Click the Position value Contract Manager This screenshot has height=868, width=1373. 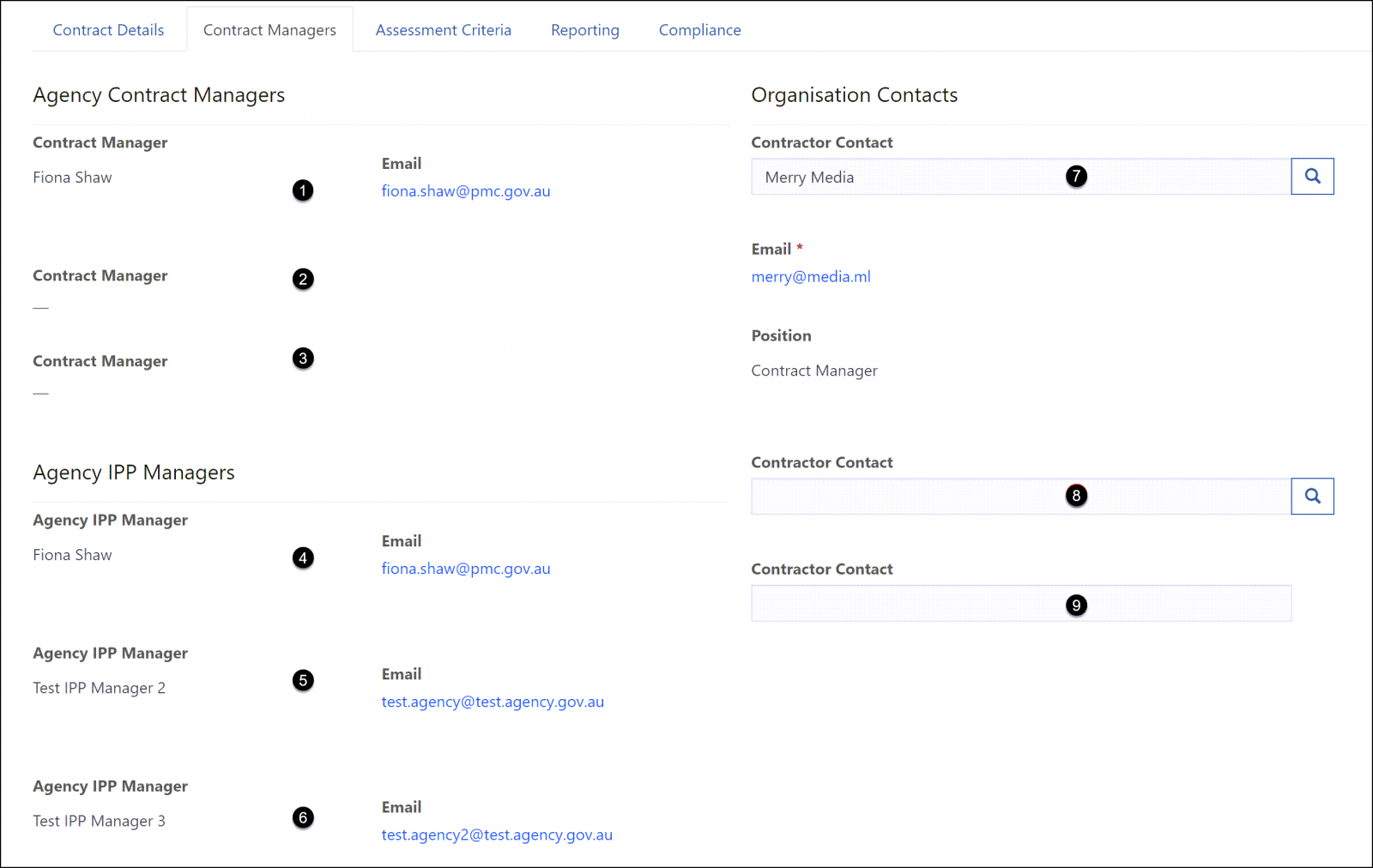click(x=814, y=371)
